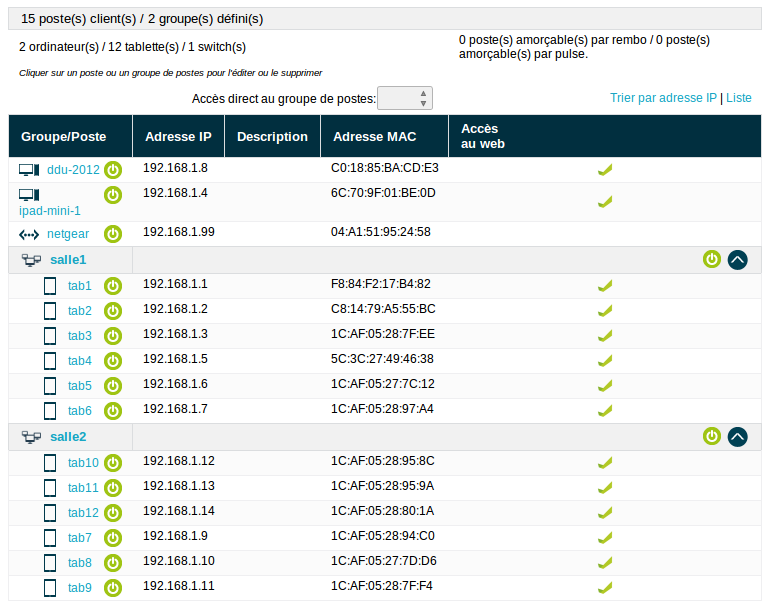Open the tab7 tablet link

coord(80,538)
